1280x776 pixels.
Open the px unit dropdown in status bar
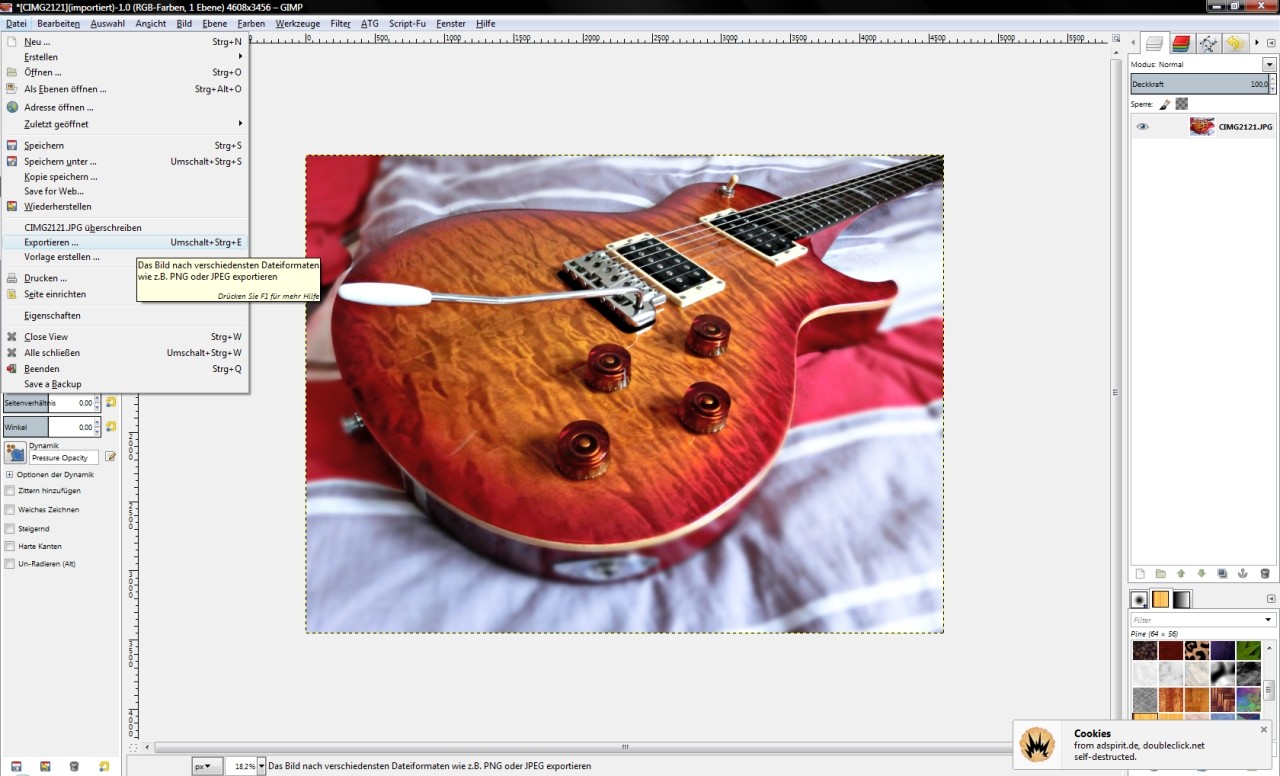(x=206, y=766)
